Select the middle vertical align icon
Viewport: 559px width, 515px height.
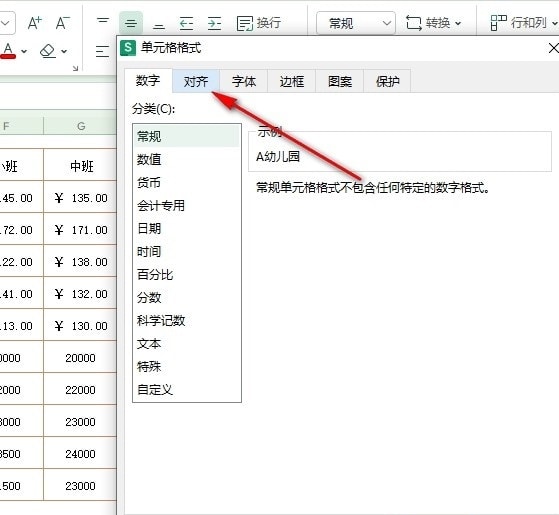click(x=131, y=24)
